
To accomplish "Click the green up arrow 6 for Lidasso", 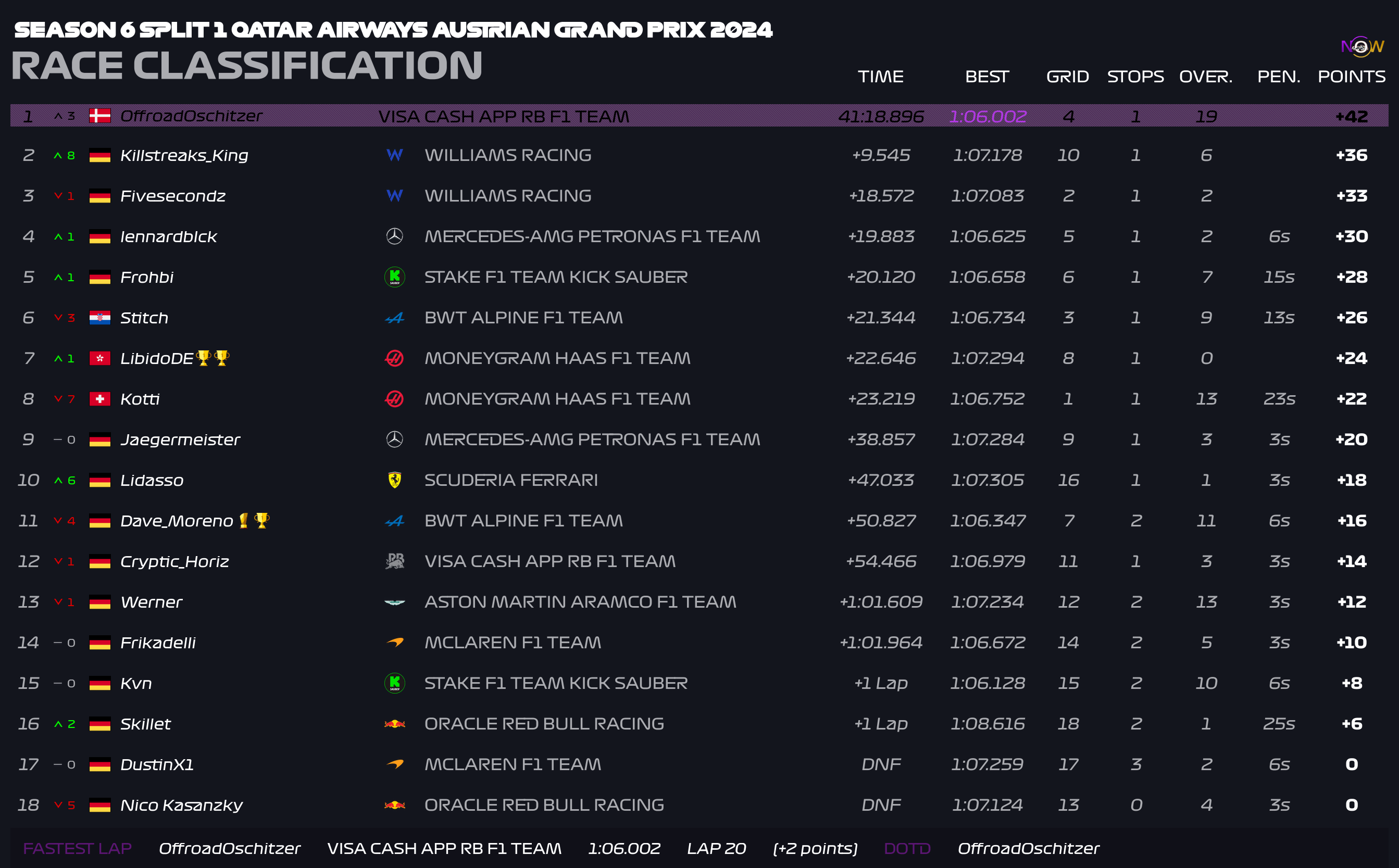I will click(x=64, y=480).
